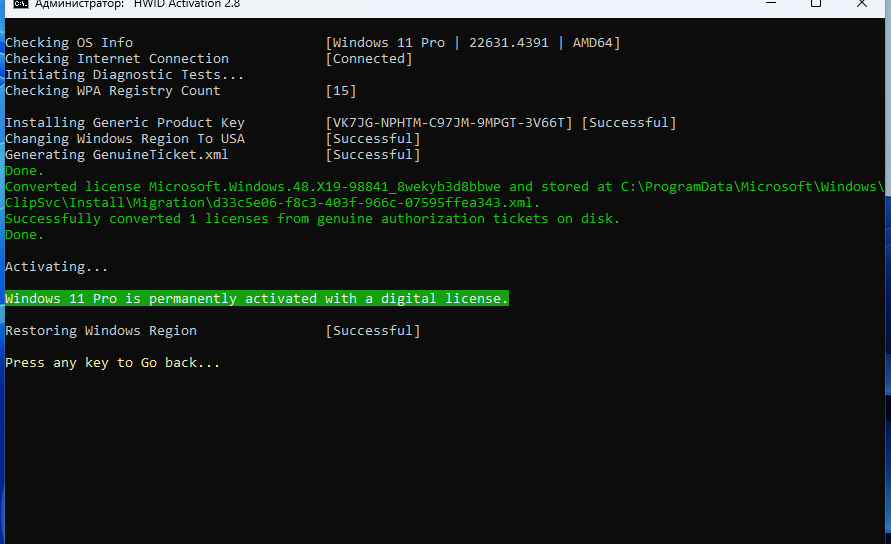The width and height of the screenshot is (891, 544).
Task: Click 'Generating GenuineTicket.xml' line
Action: coord(116,155)
